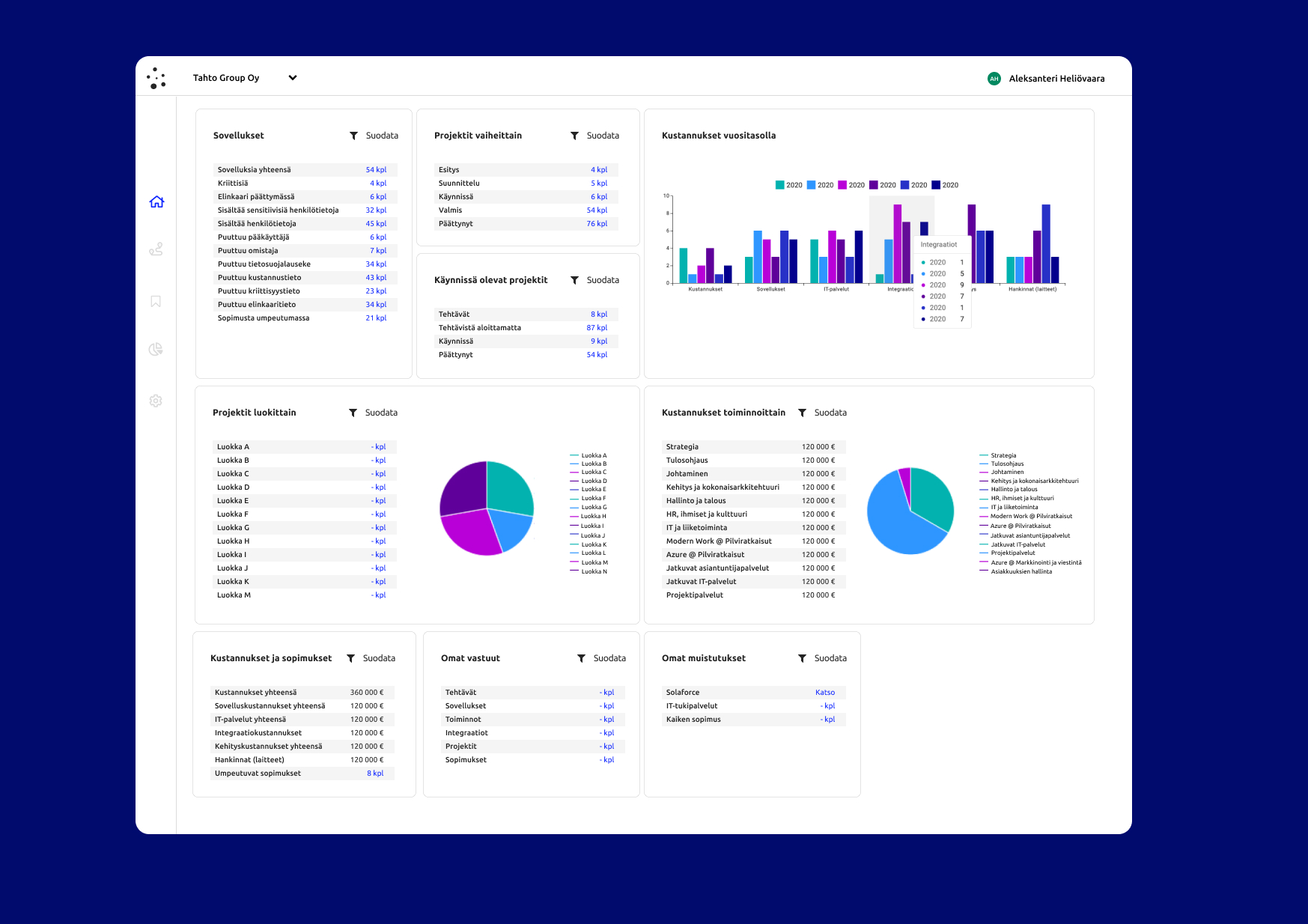Click the dotted app logo

pyautogui.click(x=156, y=78)
